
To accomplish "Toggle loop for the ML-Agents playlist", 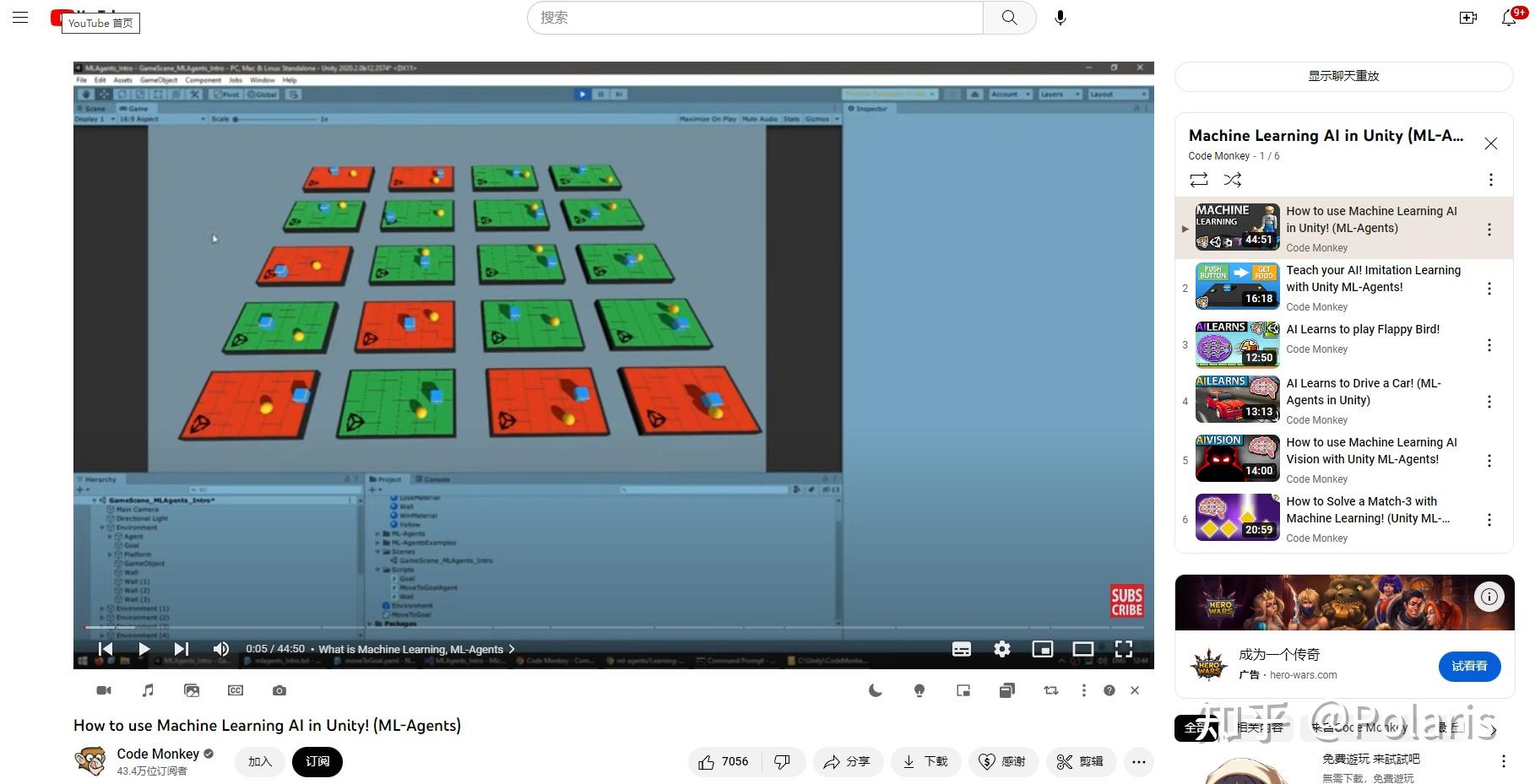I will (1198, 180).
